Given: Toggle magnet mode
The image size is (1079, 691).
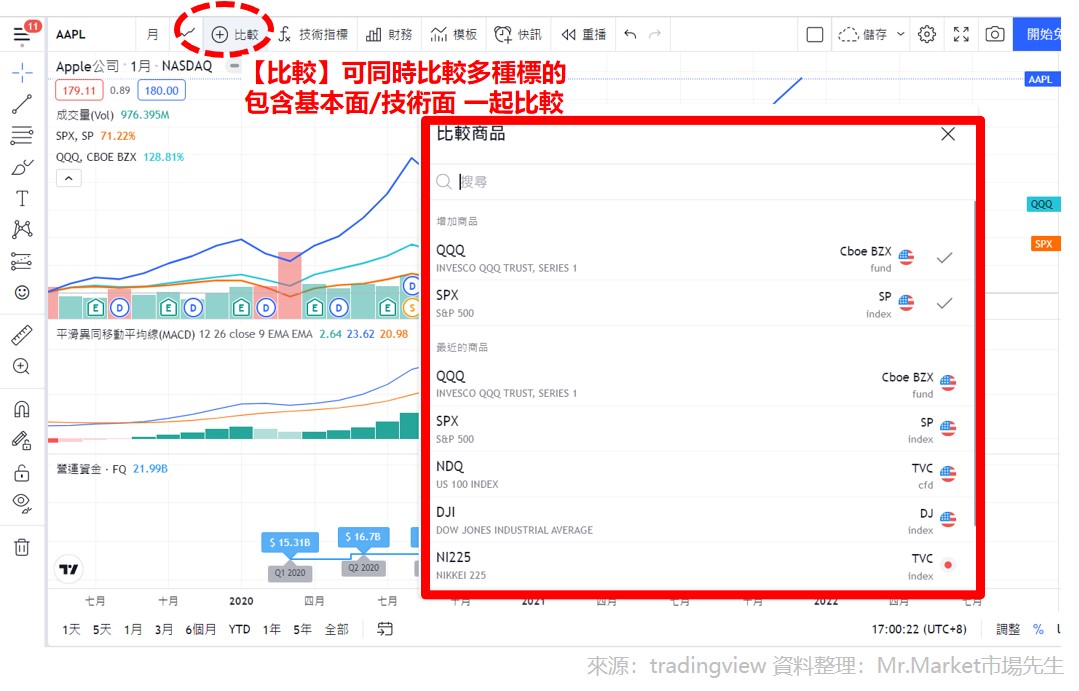Looking at the screenshot, I should coord(22,410).
